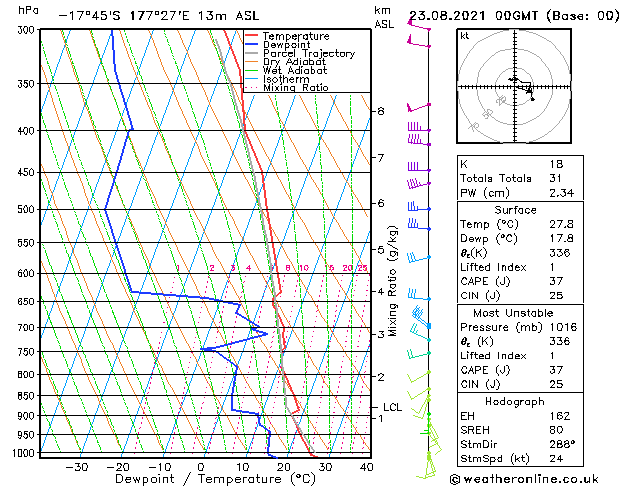Click the LCL marker label

click(x=392, y=407)
